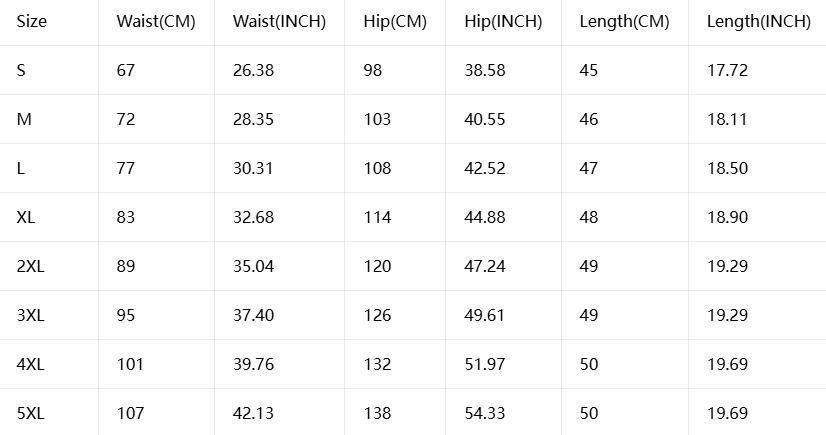Click the Hip(INCH) column header
This screenshot has width=826, height=435.
point(503,22)
